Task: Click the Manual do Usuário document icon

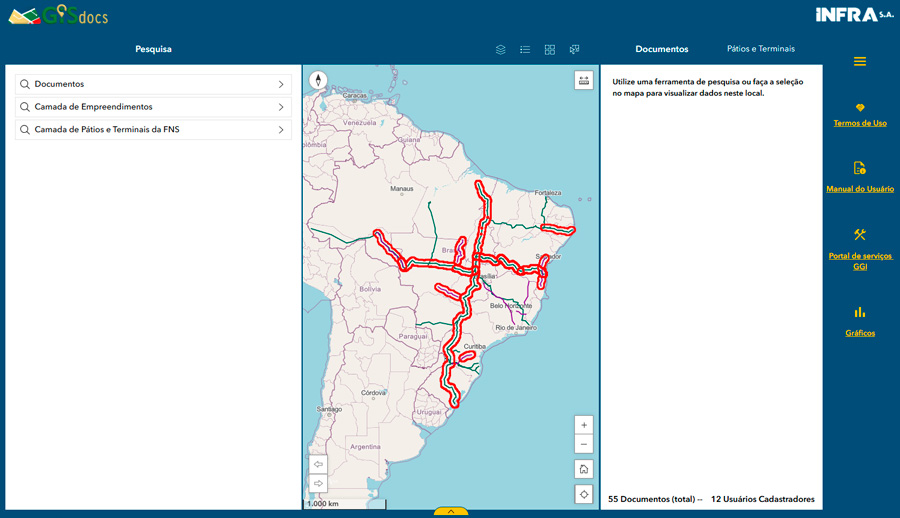Action: pyautogui.click(x=860, y=168)
